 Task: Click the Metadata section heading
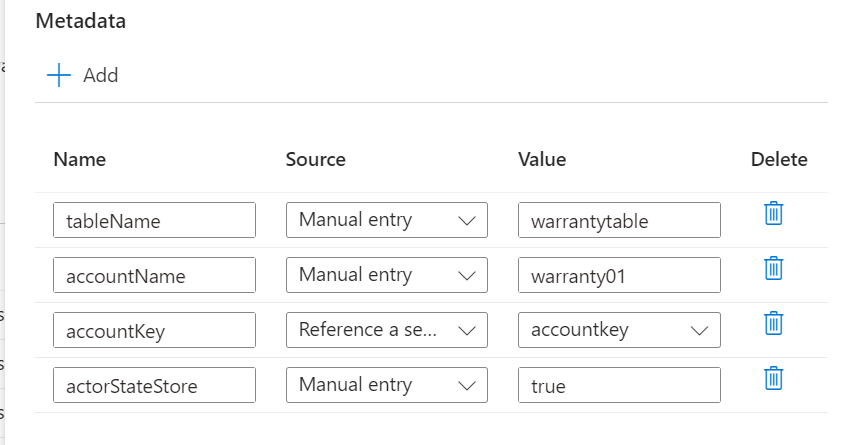(81, 21)
